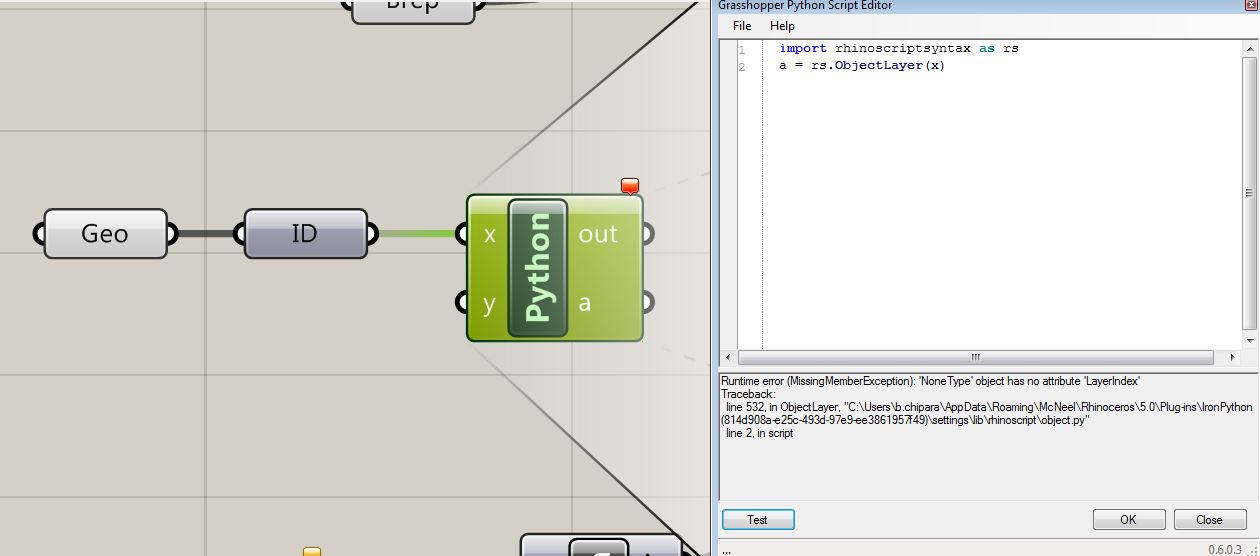Click the code editor scroll up arrow
1260x556 pixels.
pyautogui.click(x=1249, y=47)
